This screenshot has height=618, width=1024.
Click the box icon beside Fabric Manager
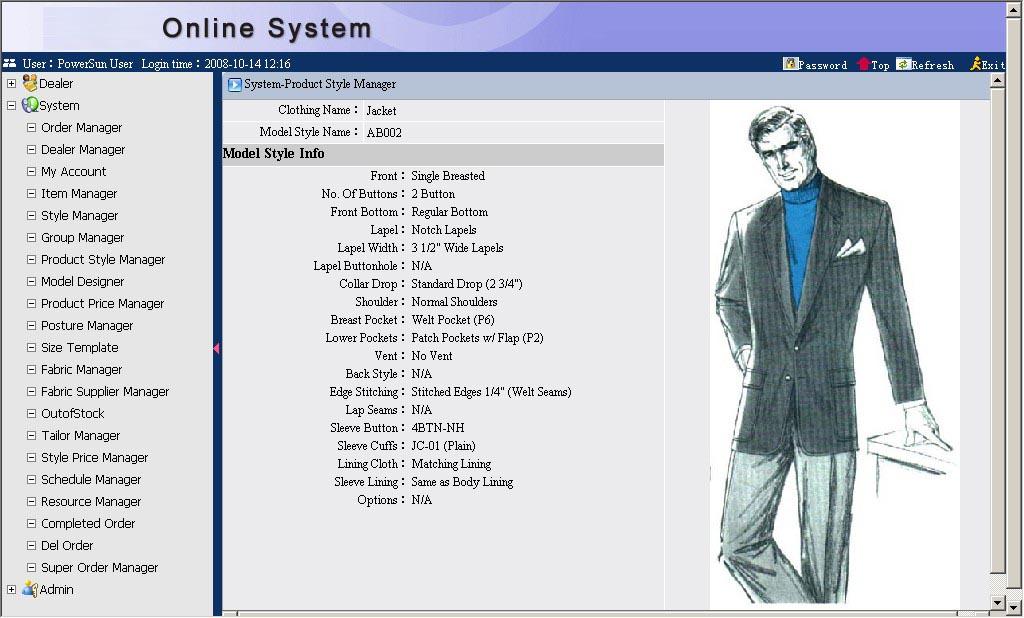[x=31, y=369]
